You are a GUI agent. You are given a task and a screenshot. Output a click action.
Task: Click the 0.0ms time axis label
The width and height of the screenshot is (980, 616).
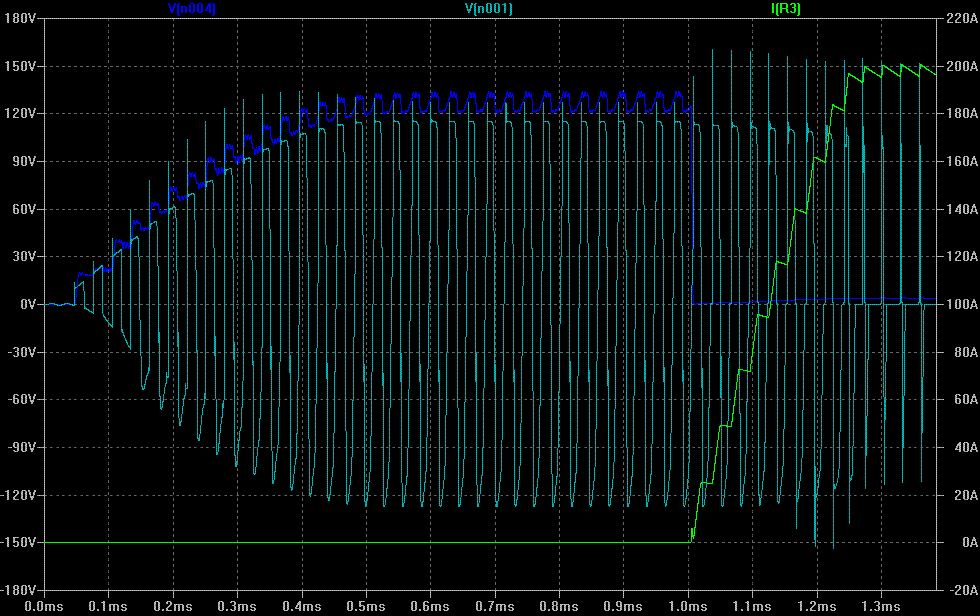coord(44,607)
